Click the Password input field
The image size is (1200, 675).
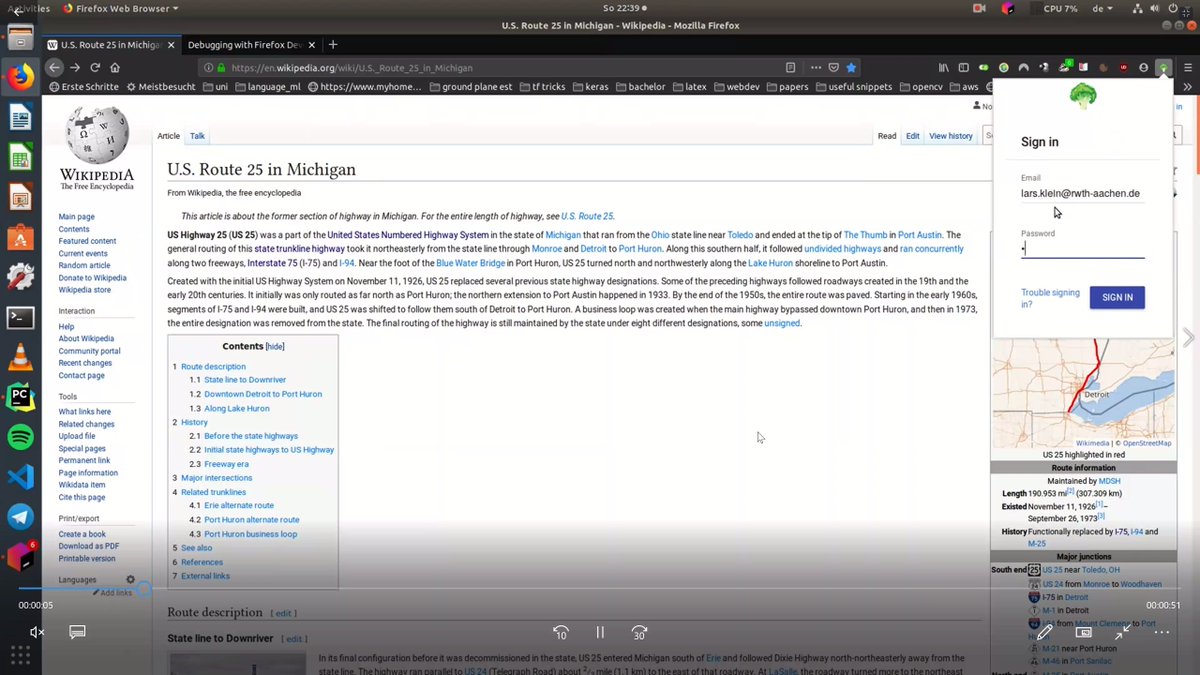pos(1083,248)
